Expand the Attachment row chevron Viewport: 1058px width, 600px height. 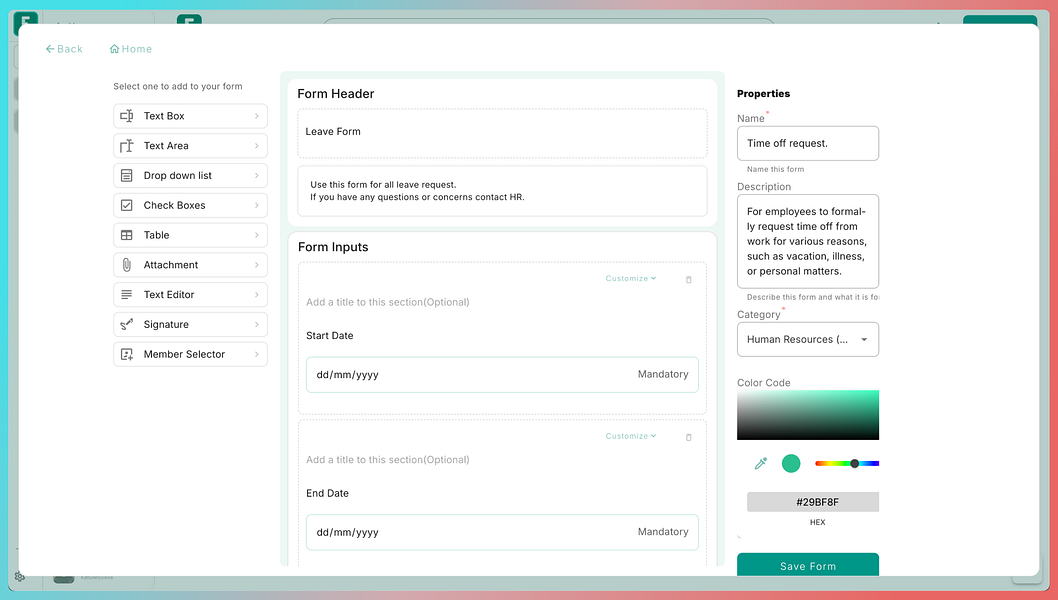(x=256, y=265)
